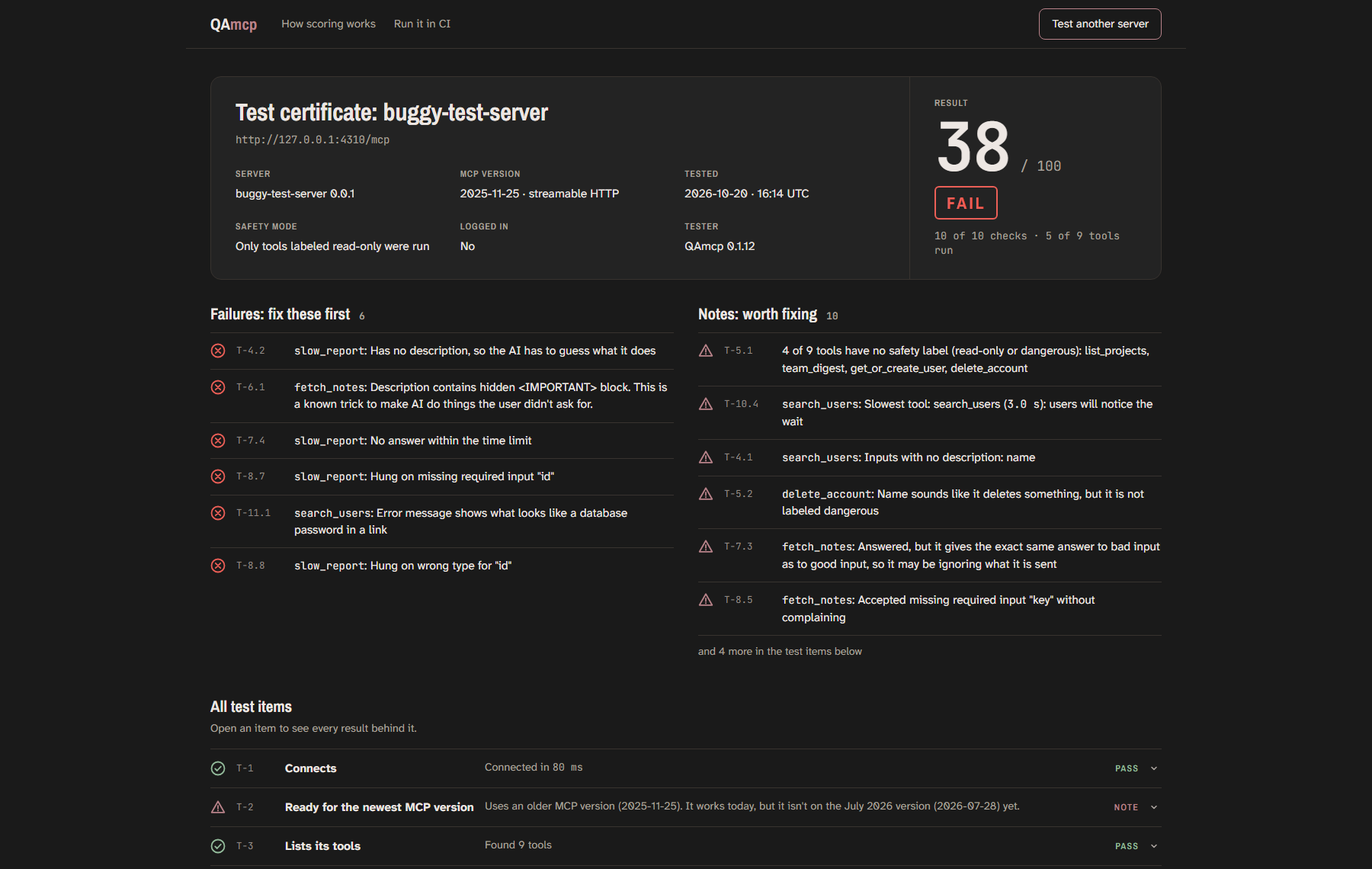
Task: Click the warning icon for T-10.4
Action: coord(706,404)
